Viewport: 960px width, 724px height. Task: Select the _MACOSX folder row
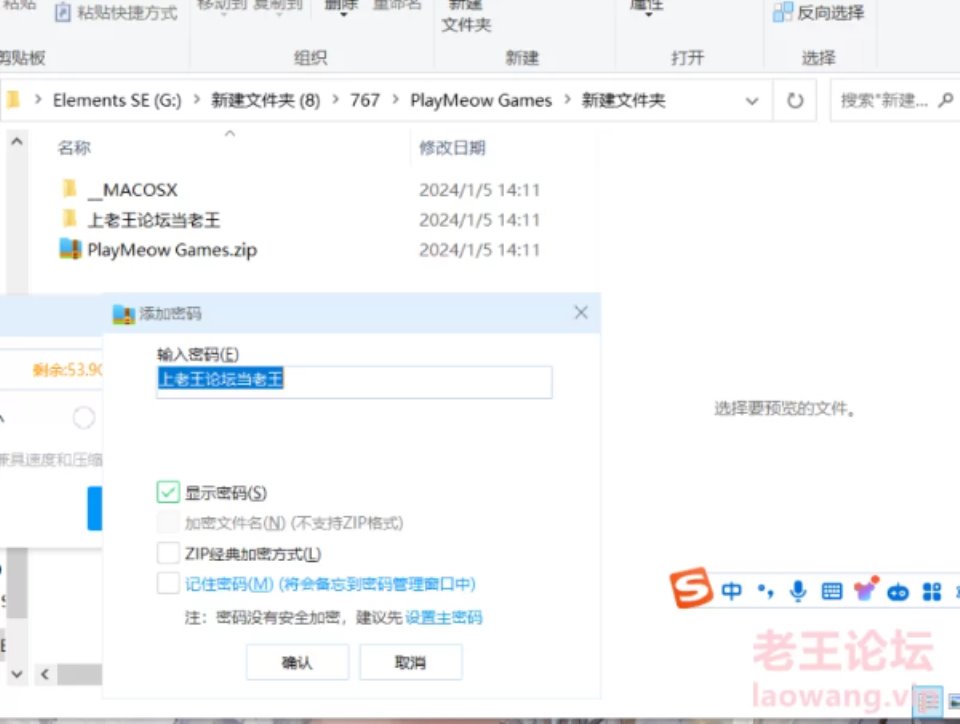pos(300,190)
